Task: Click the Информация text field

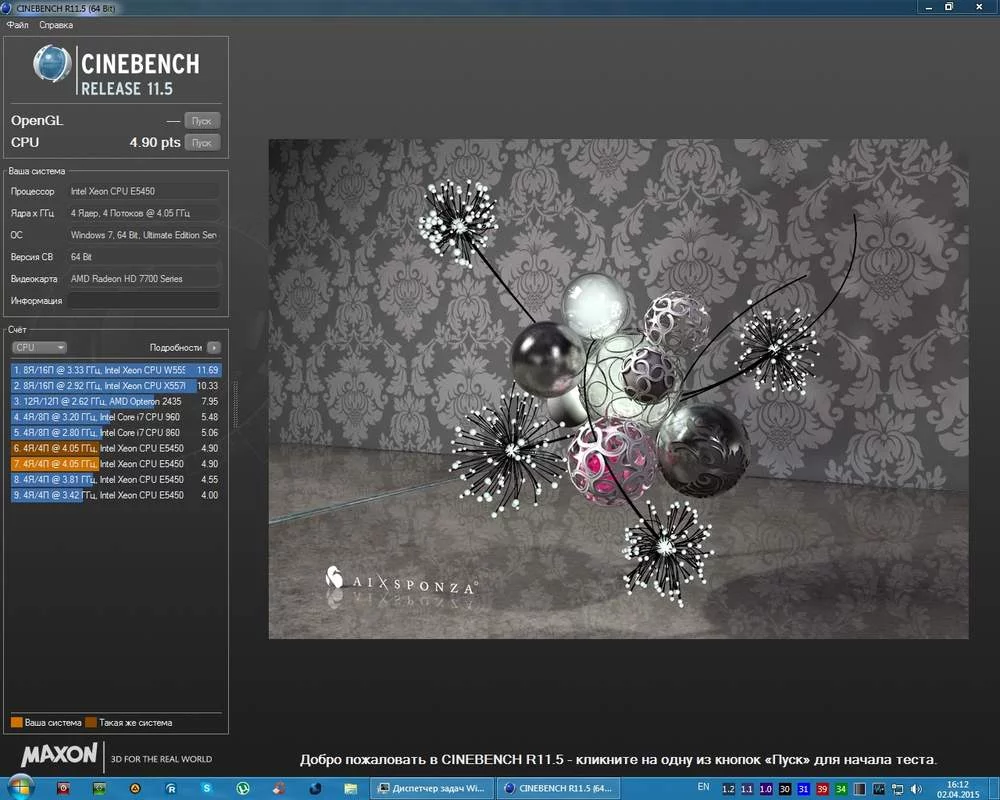Action: (x=143, y=301)
